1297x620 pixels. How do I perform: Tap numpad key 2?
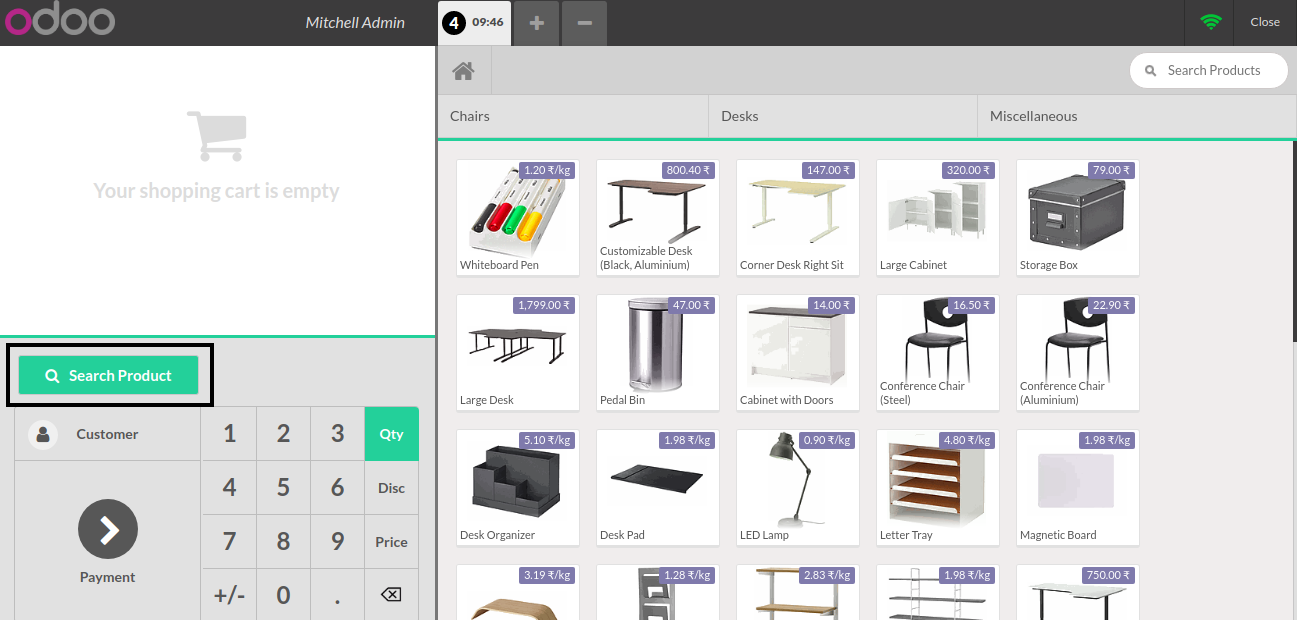coord(283,434)
